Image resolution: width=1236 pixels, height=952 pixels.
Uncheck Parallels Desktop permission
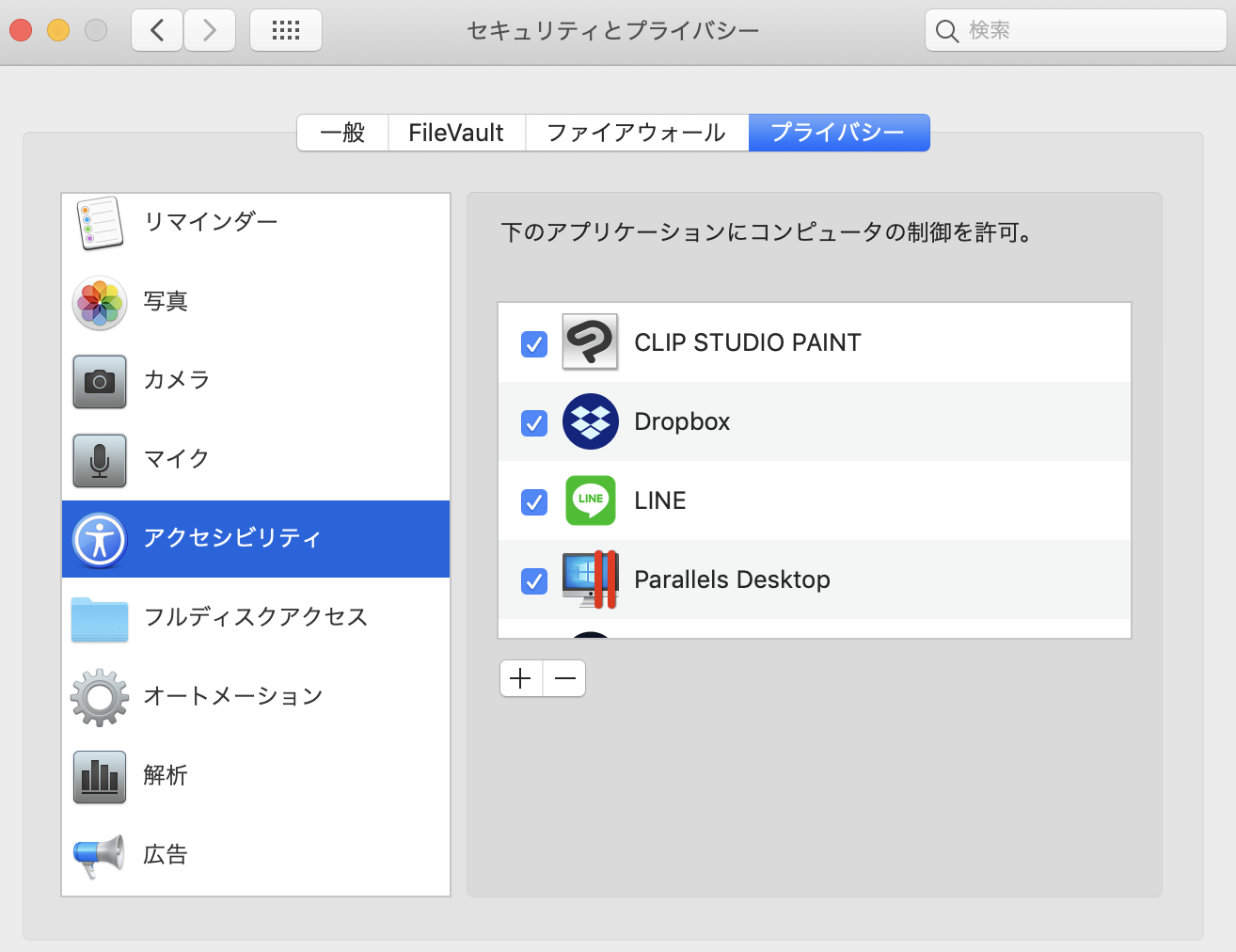point(534,581)
